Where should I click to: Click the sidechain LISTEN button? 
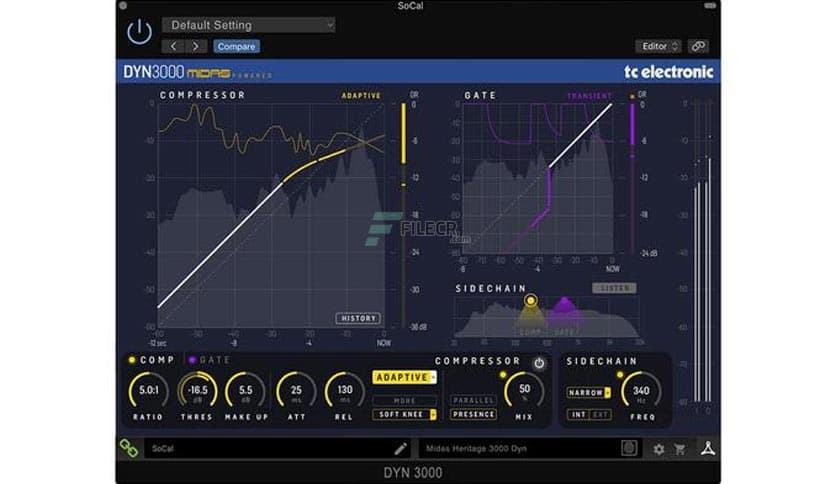pyautogui.click(x=614, y=288)
